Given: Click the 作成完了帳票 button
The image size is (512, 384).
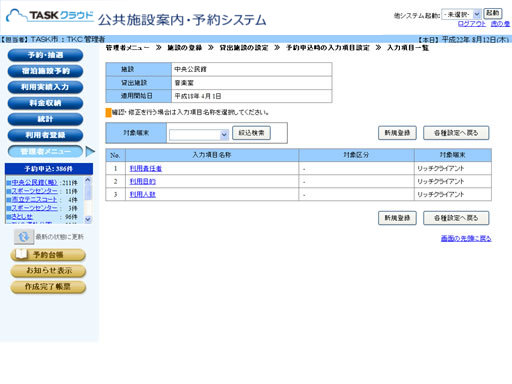Looking at the screenshot, I should 48,287.
